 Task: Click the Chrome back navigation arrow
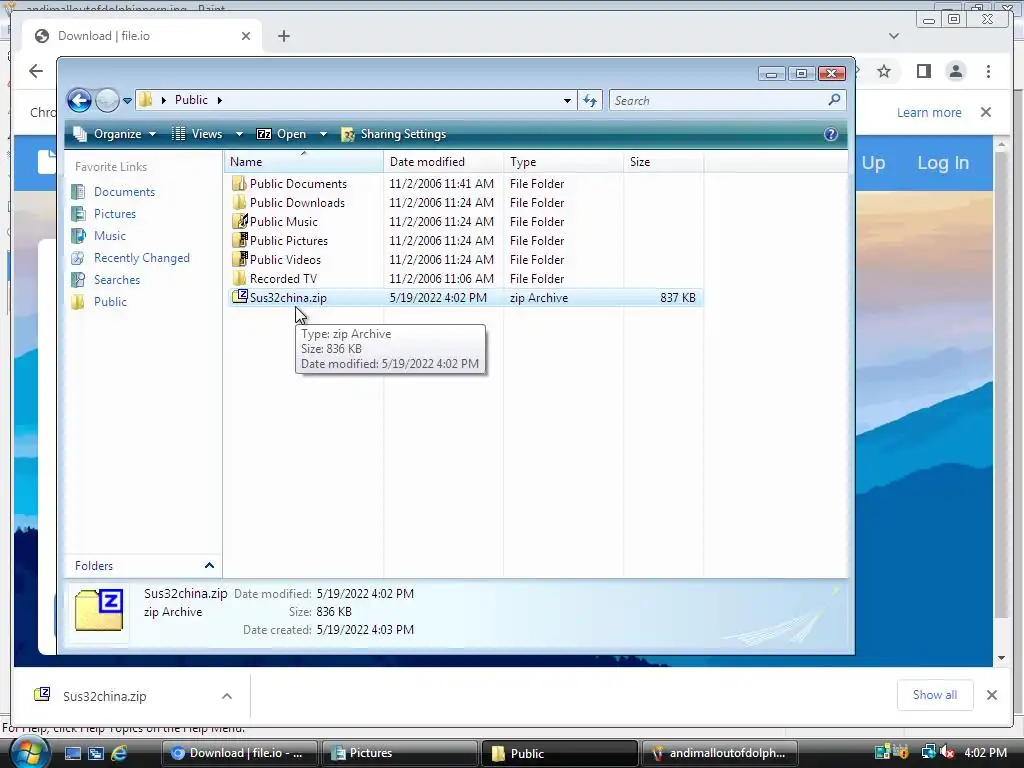[x=36, y=71]
